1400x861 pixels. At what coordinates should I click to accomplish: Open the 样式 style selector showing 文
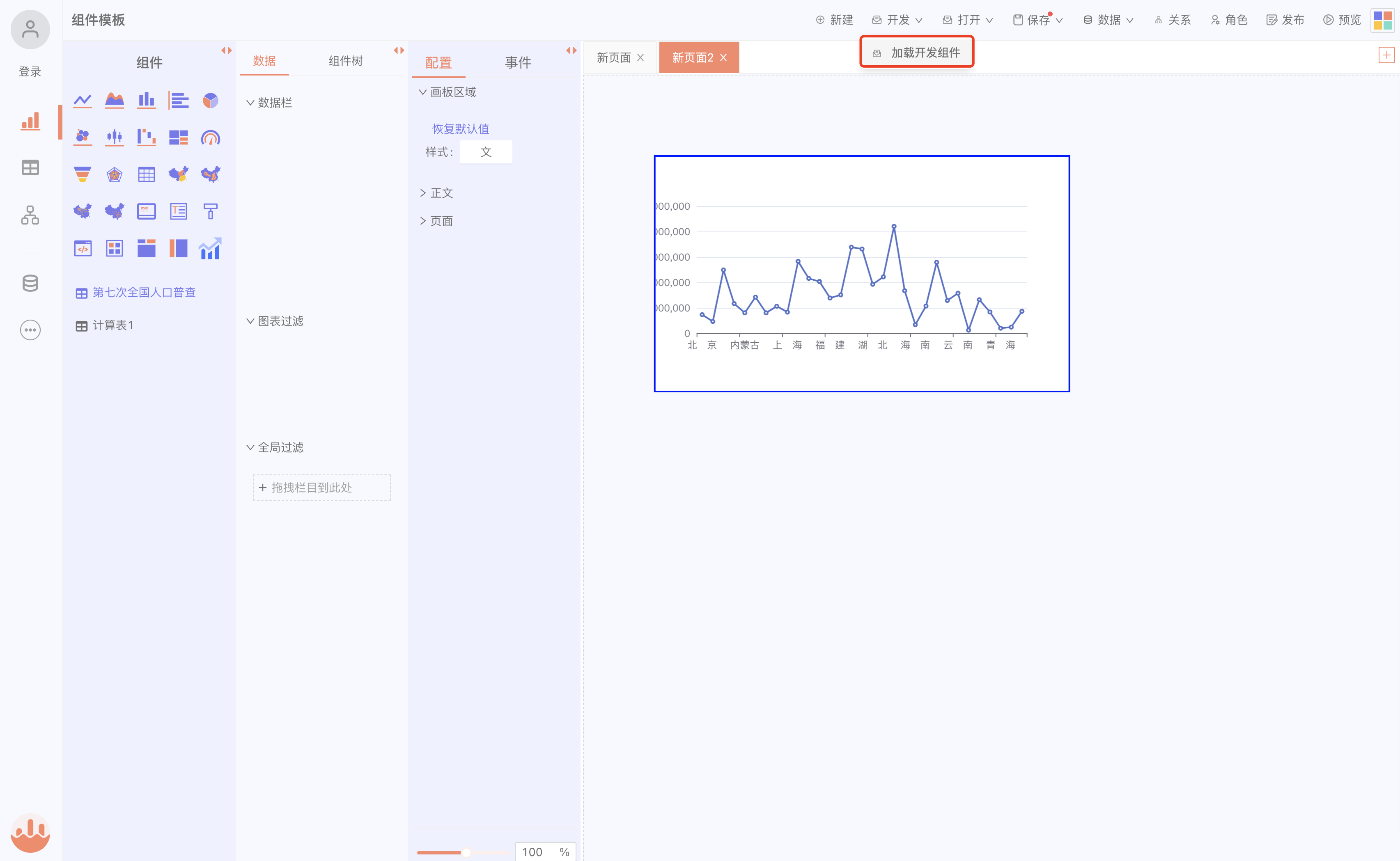(x=486, y=152)
